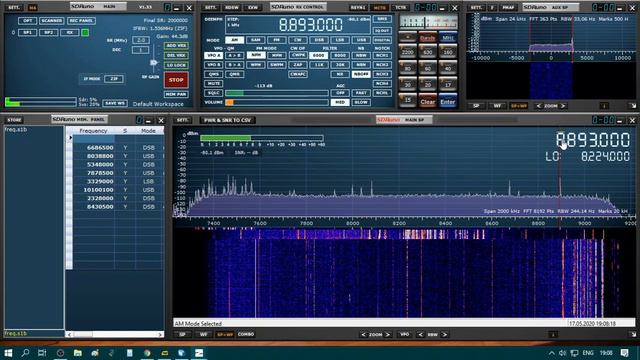The width and height of the screenshot is (640, 360).
Task: Select DIGITAL mode
Action: coord(382,40)
